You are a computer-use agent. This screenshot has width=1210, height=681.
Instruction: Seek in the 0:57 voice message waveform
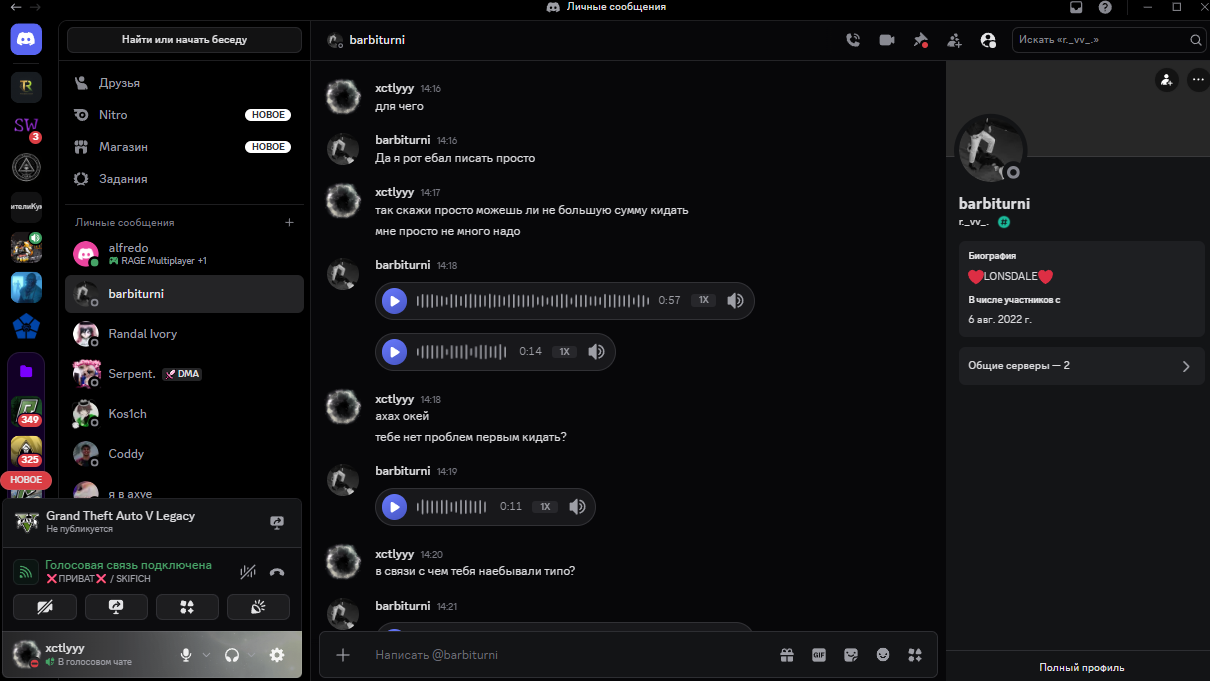coord(532,300)
